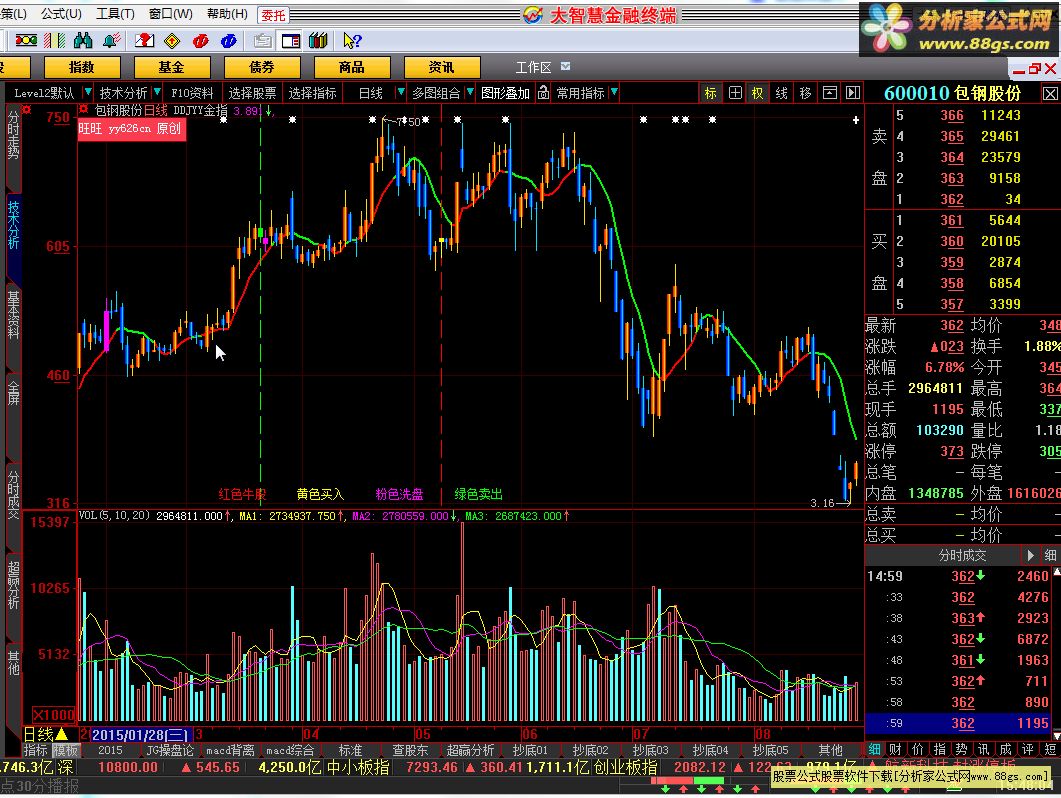
Task: Switch to the 基金 tab
Action: pos(172,67)
